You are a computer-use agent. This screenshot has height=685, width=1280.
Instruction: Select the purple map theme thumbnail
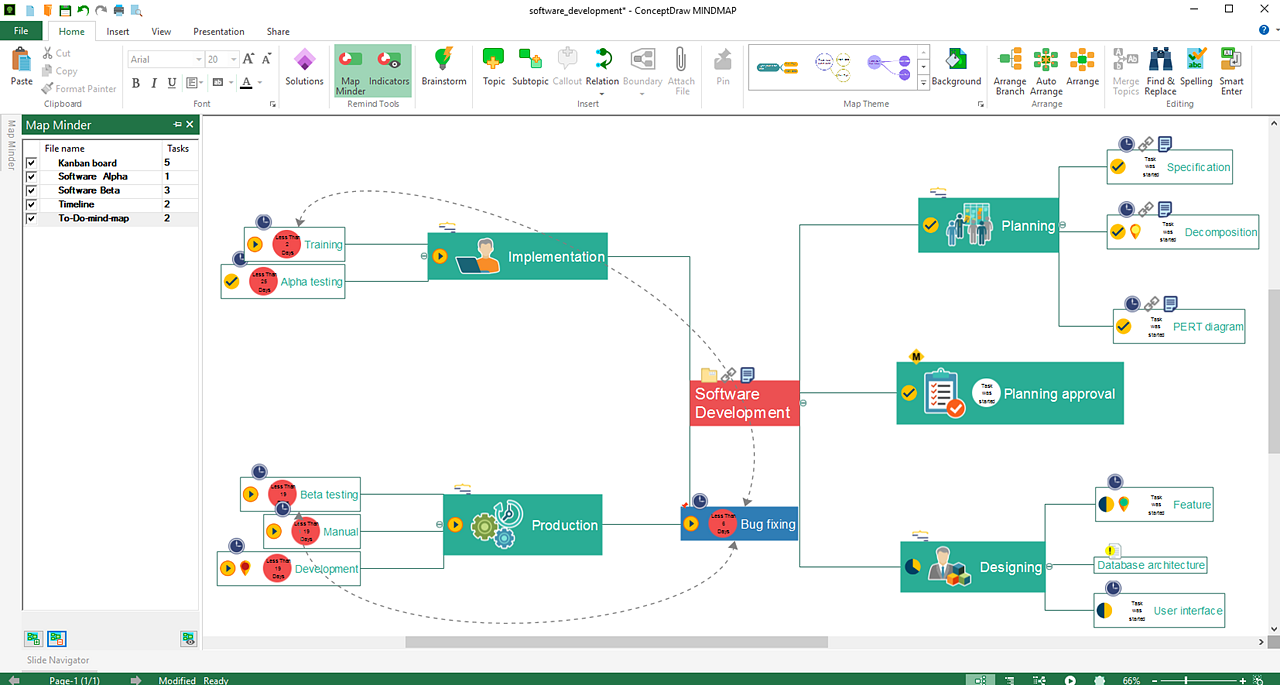pos(889,67)
